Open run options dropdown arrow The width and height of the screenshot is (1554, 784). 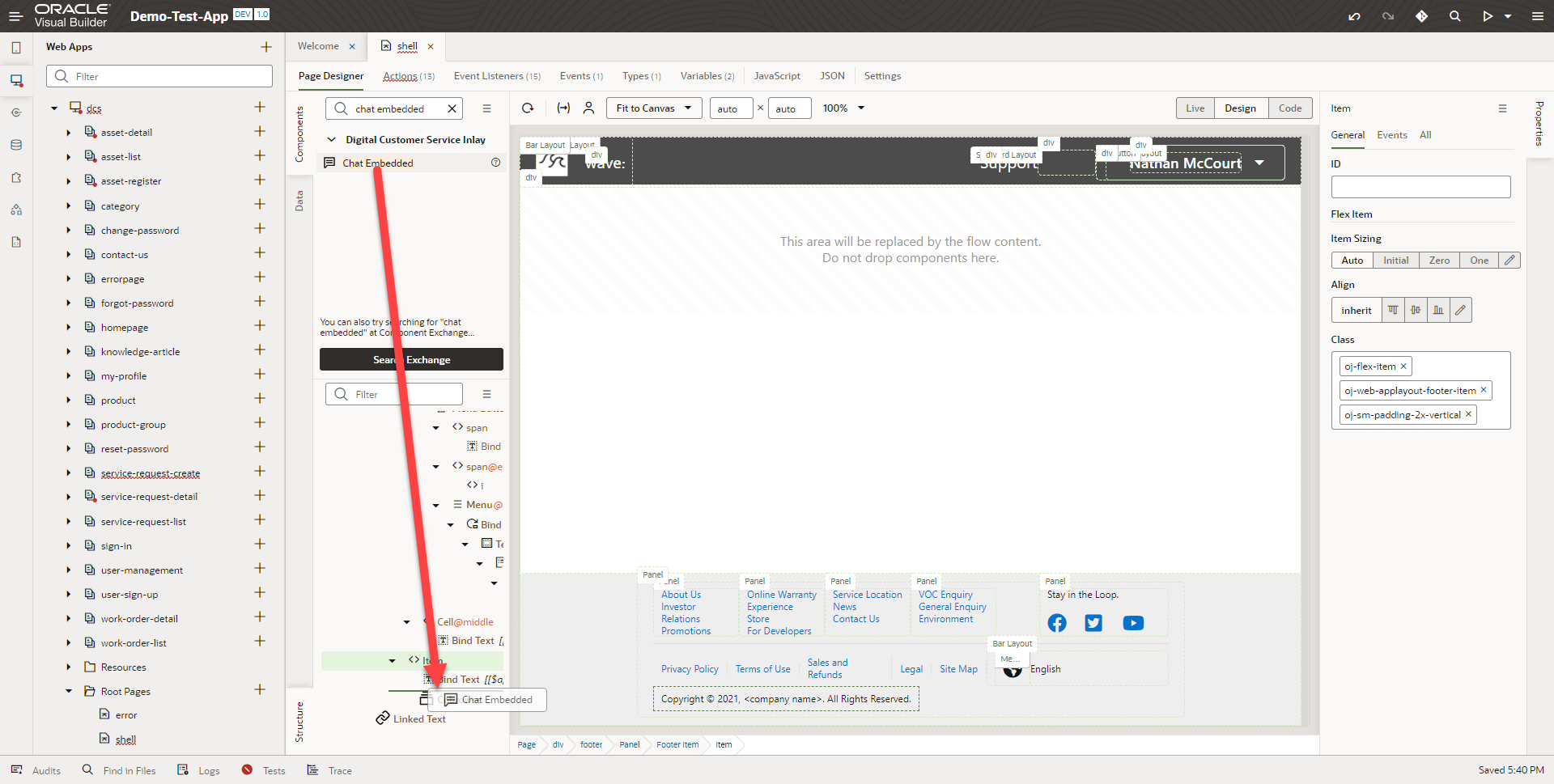click(1508, 16)
